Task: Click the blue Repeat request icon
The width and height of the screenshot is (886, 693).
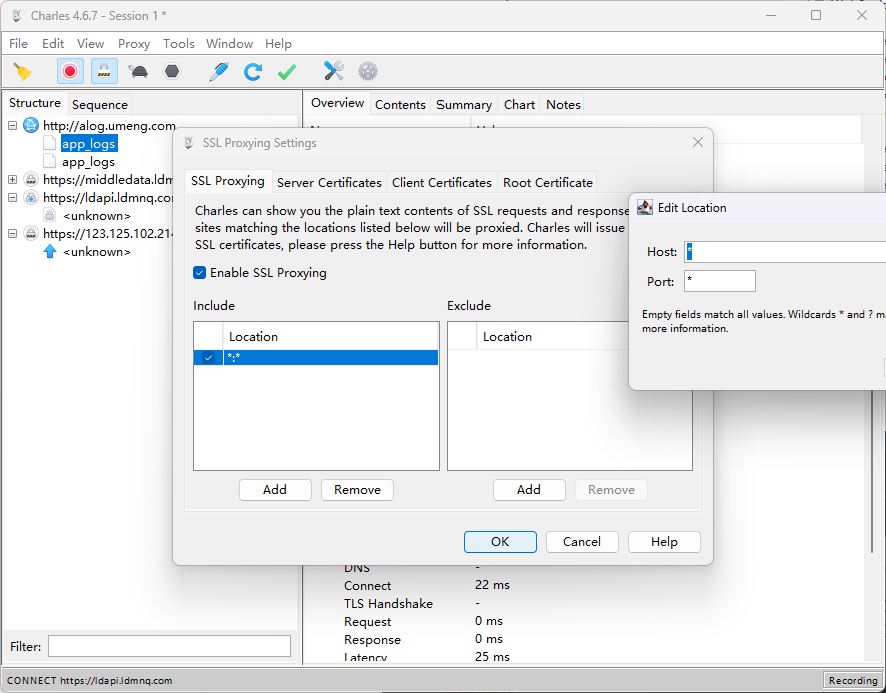Action: [x=253, y=71]
